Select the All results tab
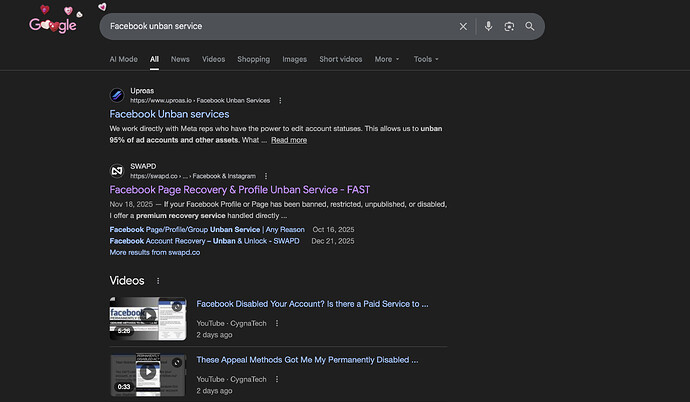This screenshot has height=402, width=690. [154, 59]
